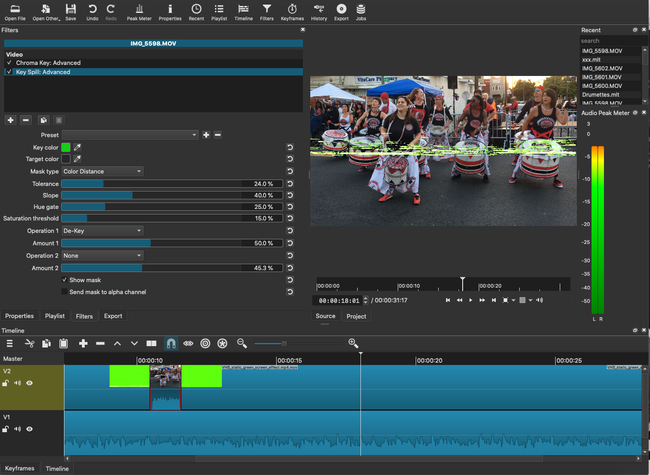Enable Send mask to alpha channel
Screen dimensions: 650x475
65,292
